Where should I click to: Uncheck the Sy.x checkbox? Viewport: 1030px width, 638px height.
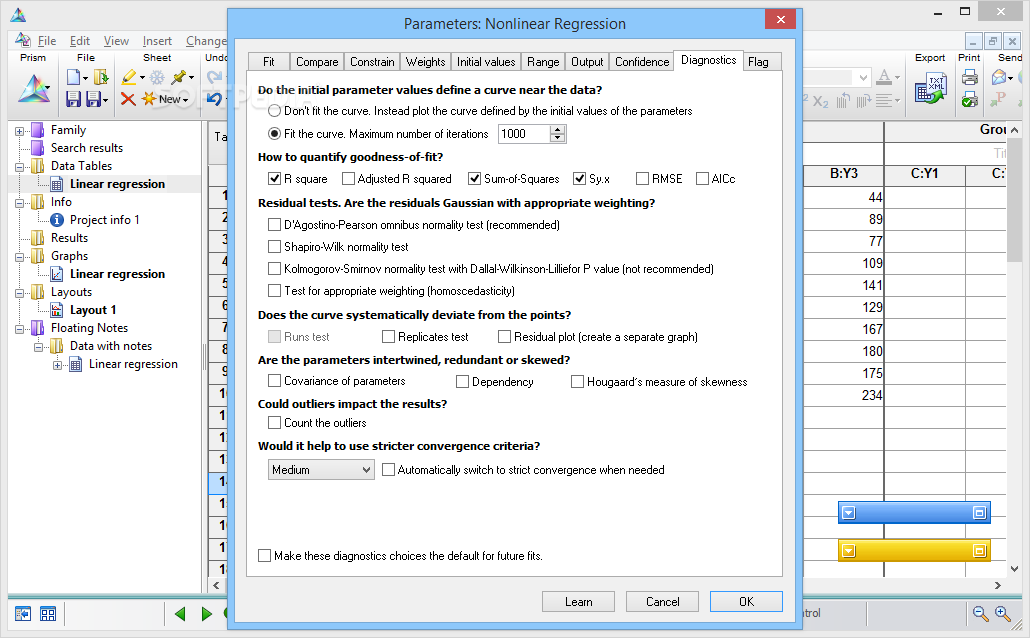point(579,179)
